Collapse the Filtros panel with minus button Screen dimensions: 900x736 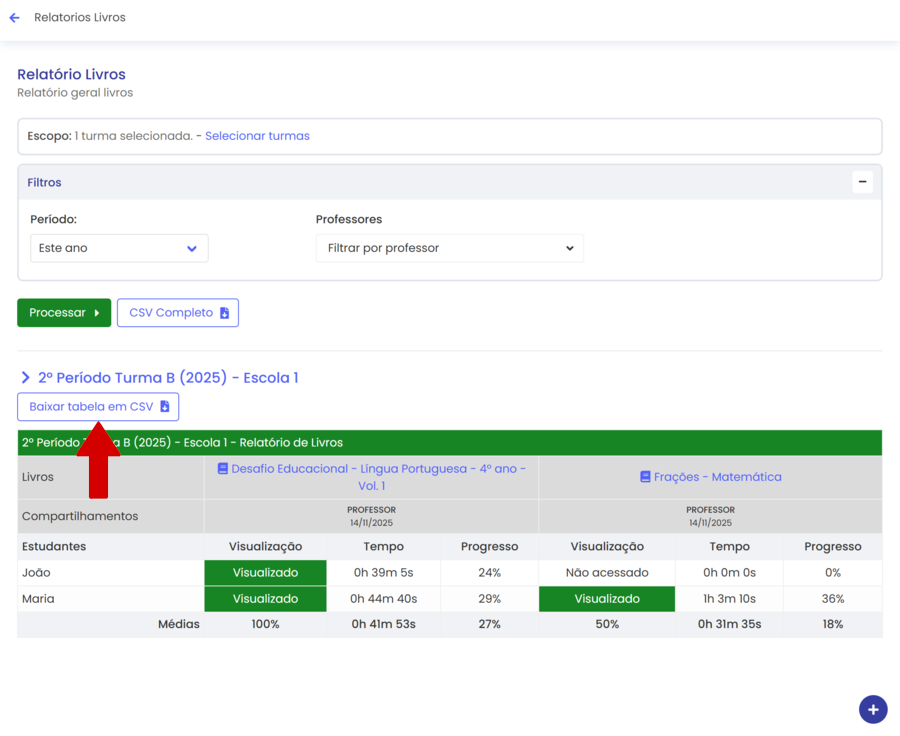click(x=862, y=182)
